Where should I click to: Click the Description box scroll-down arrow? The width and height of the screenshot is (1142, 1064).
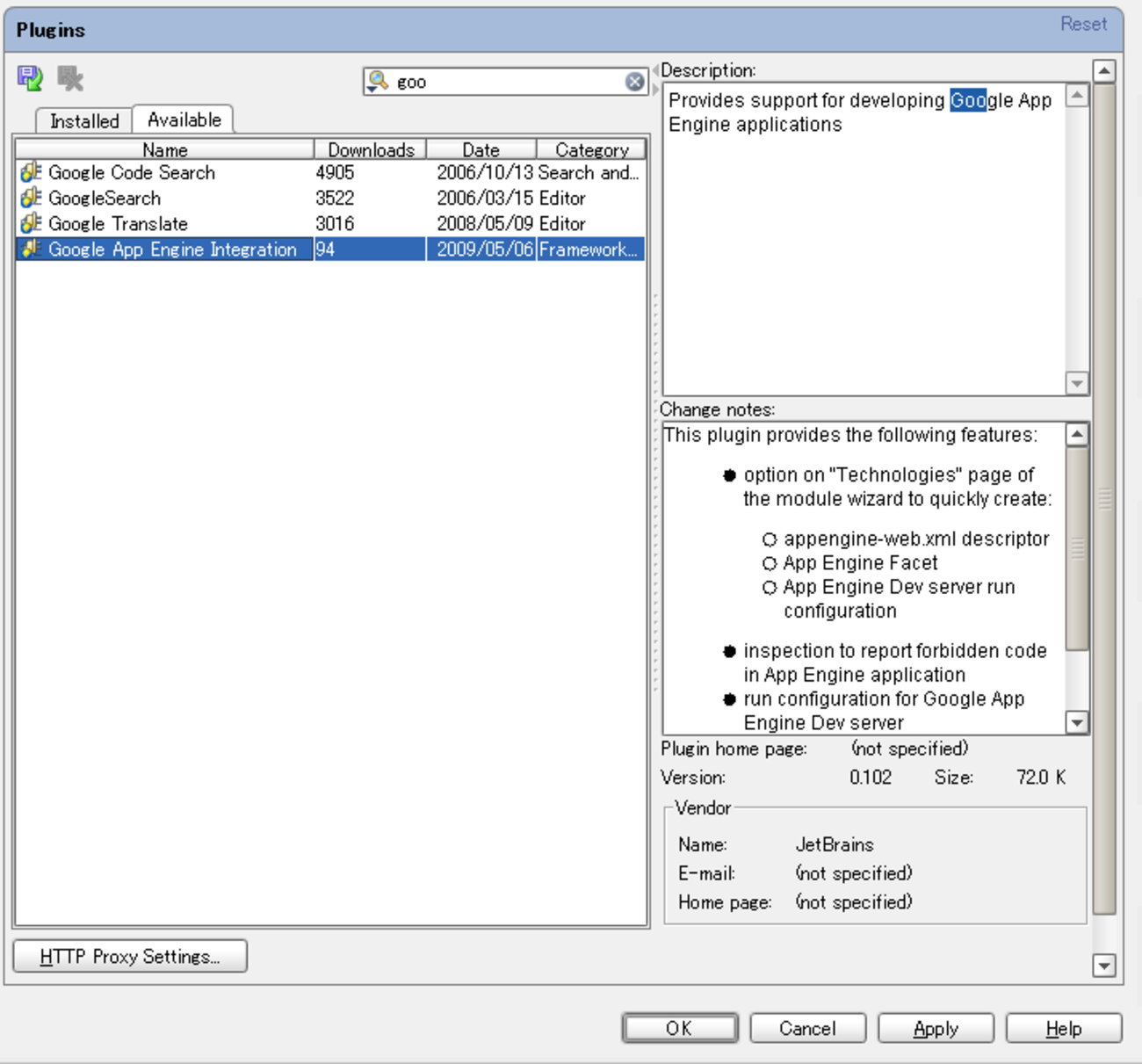pos(1077,383)
